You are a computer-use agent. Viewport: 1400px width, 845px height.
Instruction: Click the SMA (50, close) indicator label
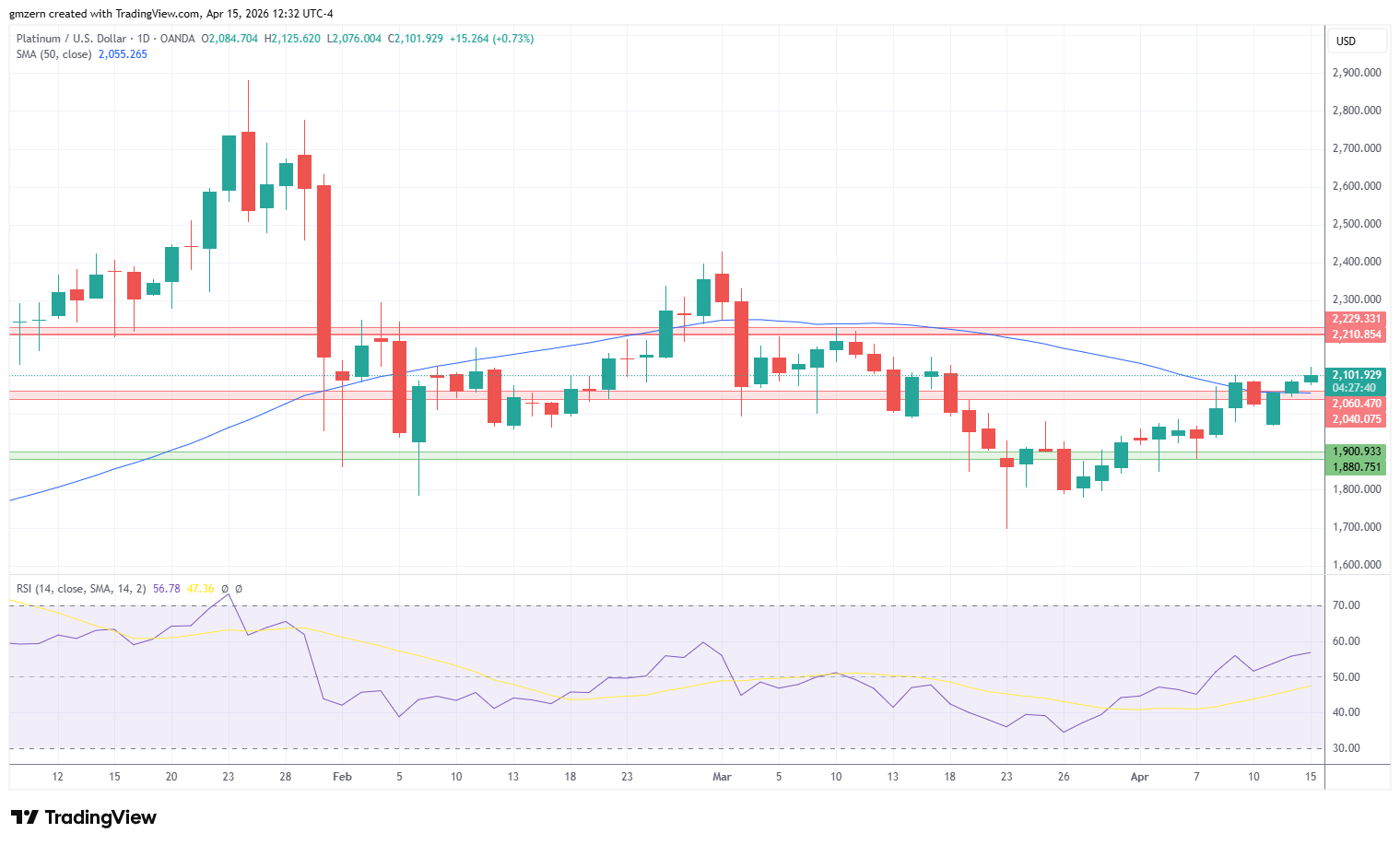53,54
